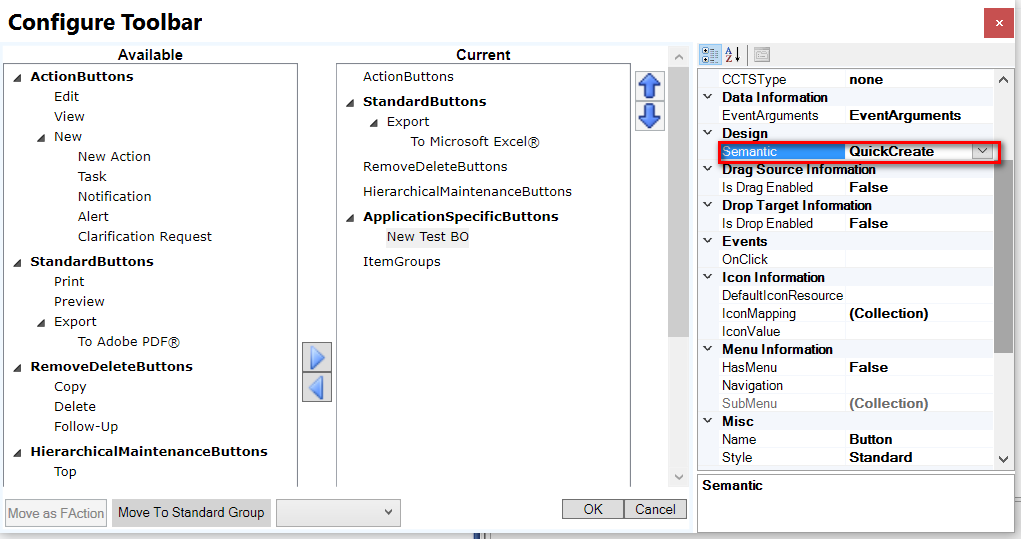
Task: Move selected item down with blue down arrow
Action: pyautogui.click(x=649, y=116)
